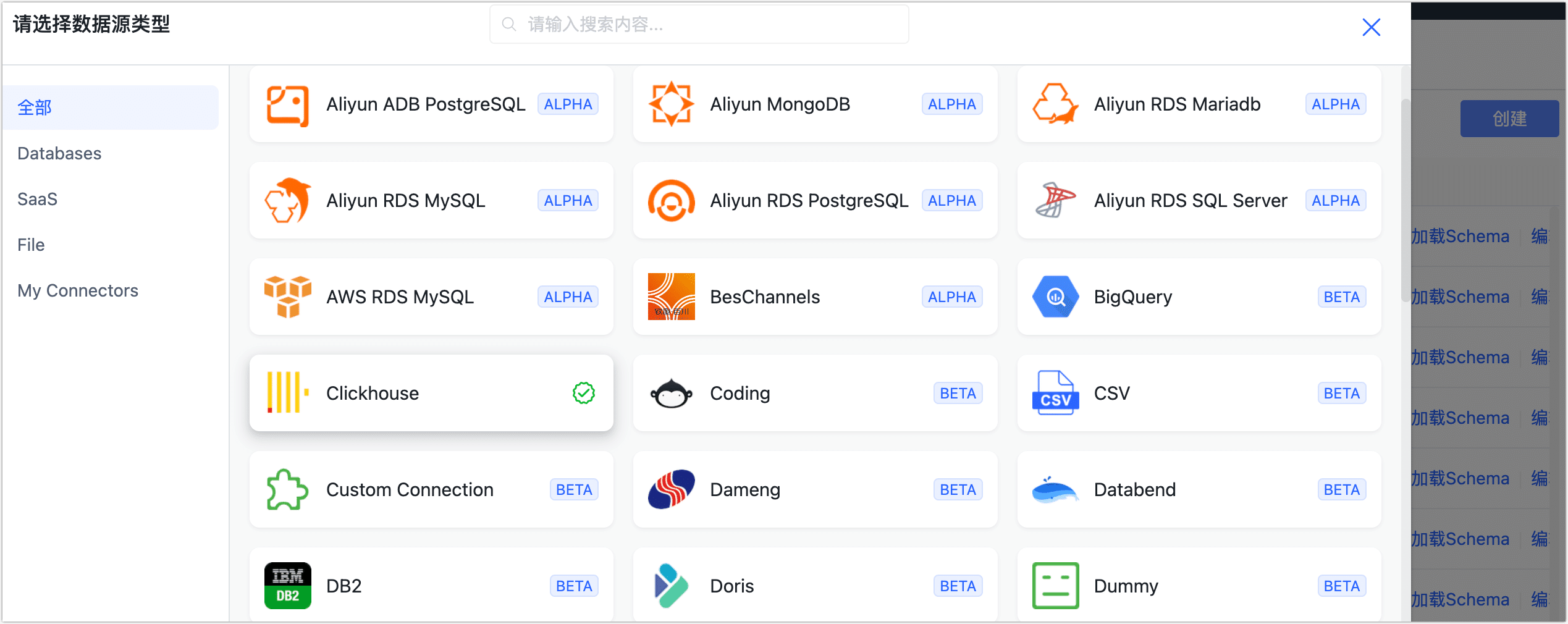Select the File category
The width and height of the screenshot is (1568, 624).
pos(31,245)
